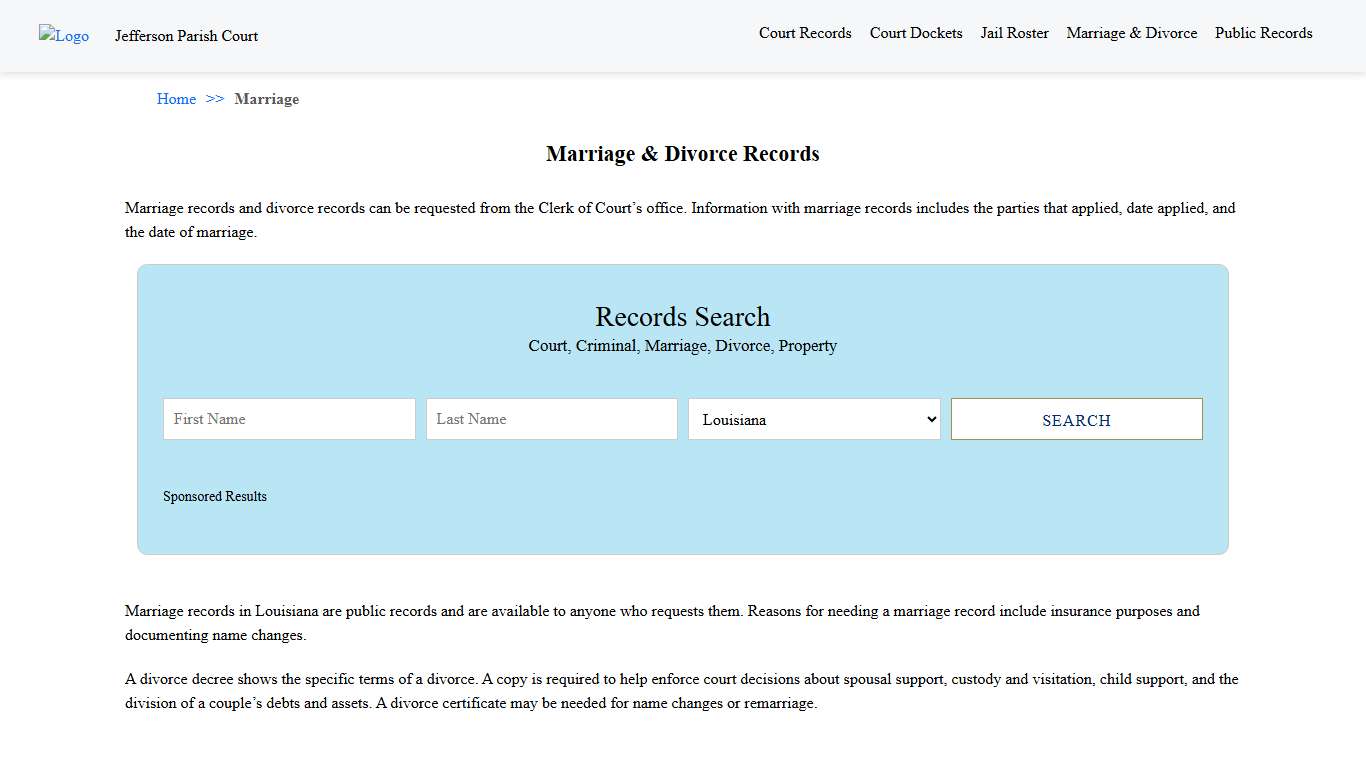Click the state dropdown arrow
This screenshot has height=768, width=1366.
click(930, 419)
